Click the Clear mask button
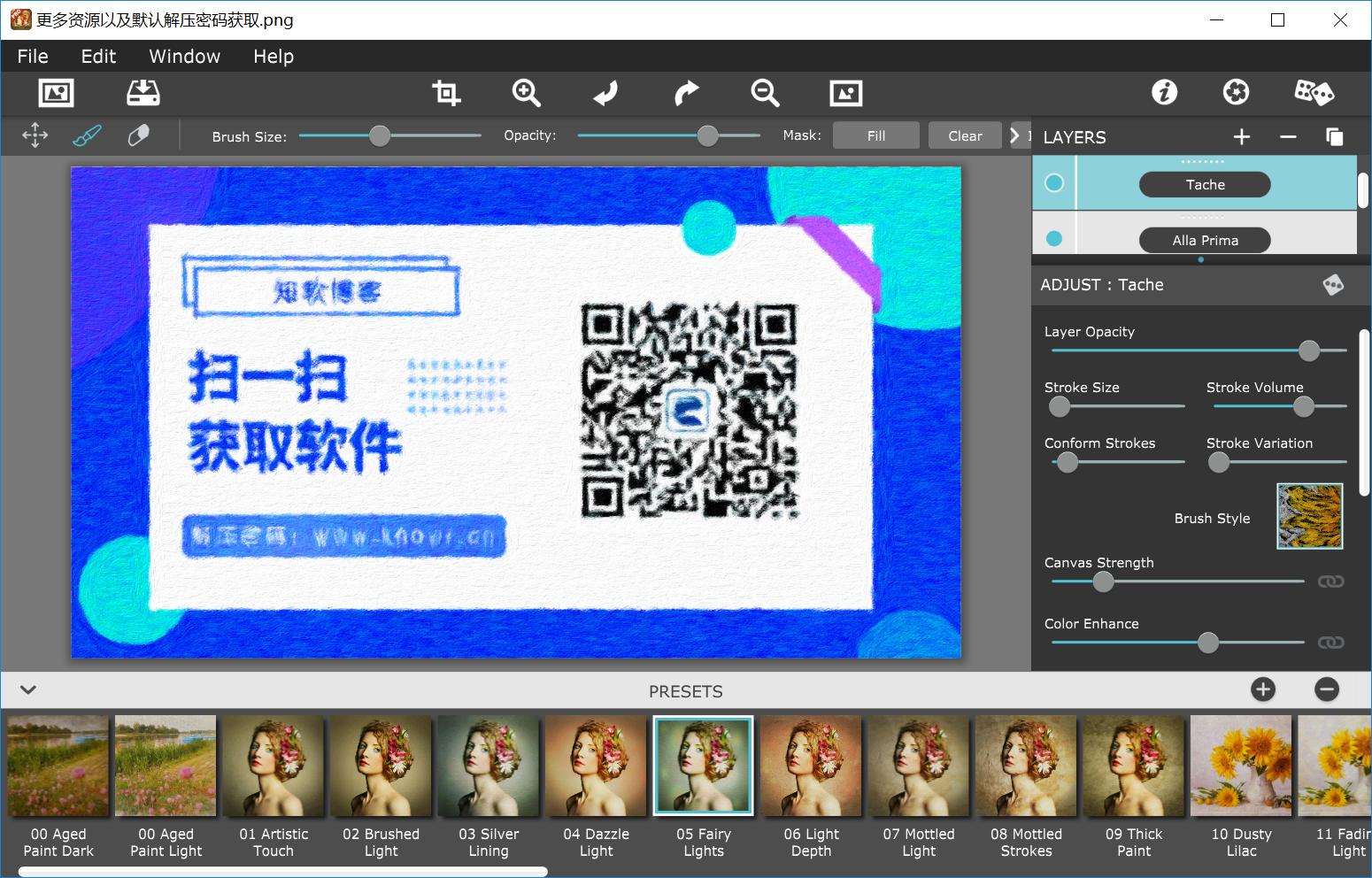Screen dimensions: 1372x878 [x=965, y=135]
